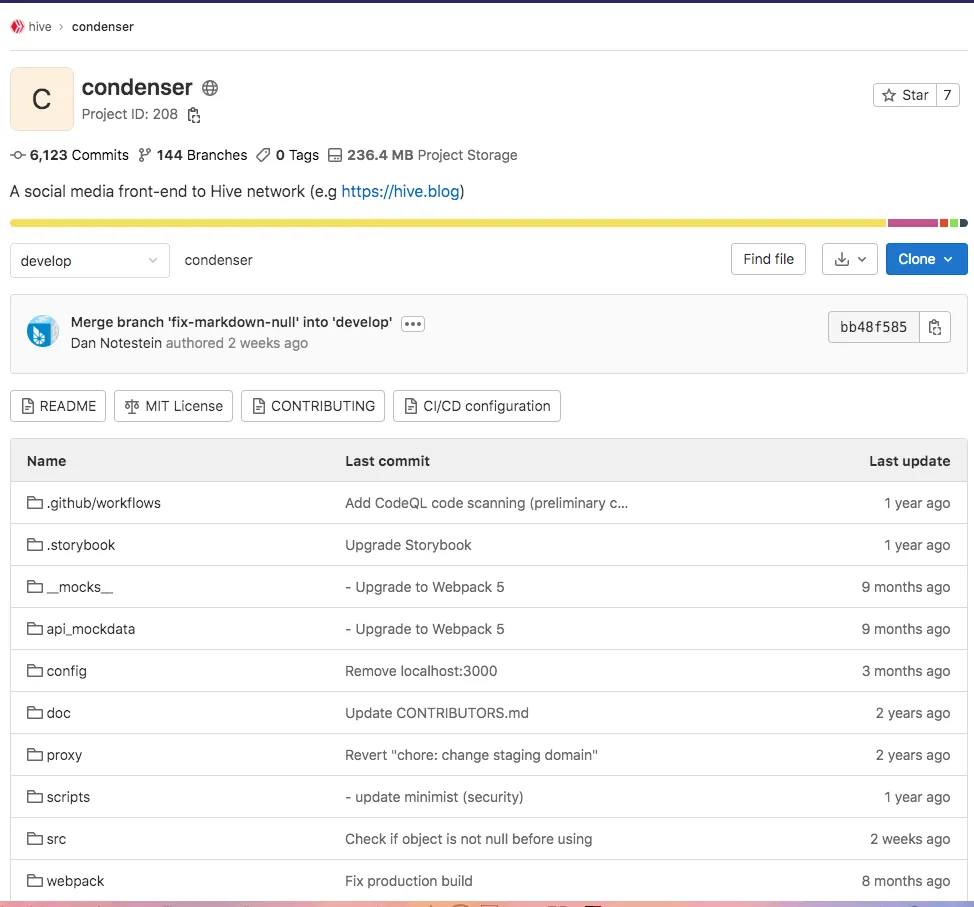
Task: Click the proxy folder icon
Action: [x=35, y=754]
